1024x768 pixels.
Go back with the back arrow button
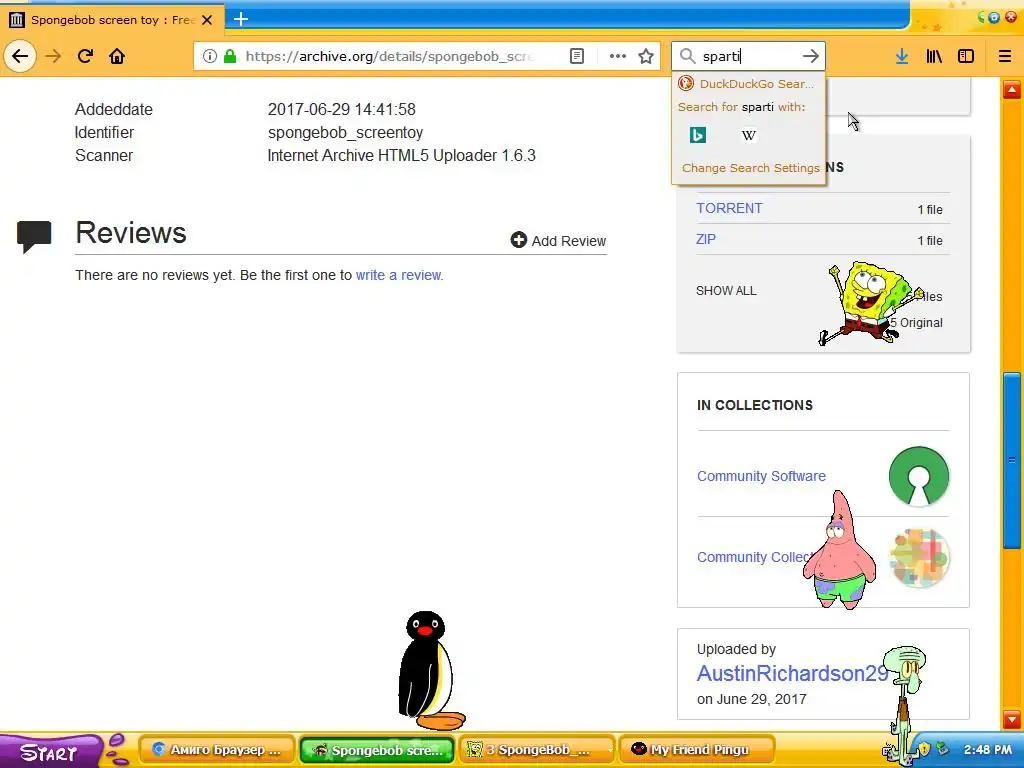pyautogui.click(x=20, y=56)
